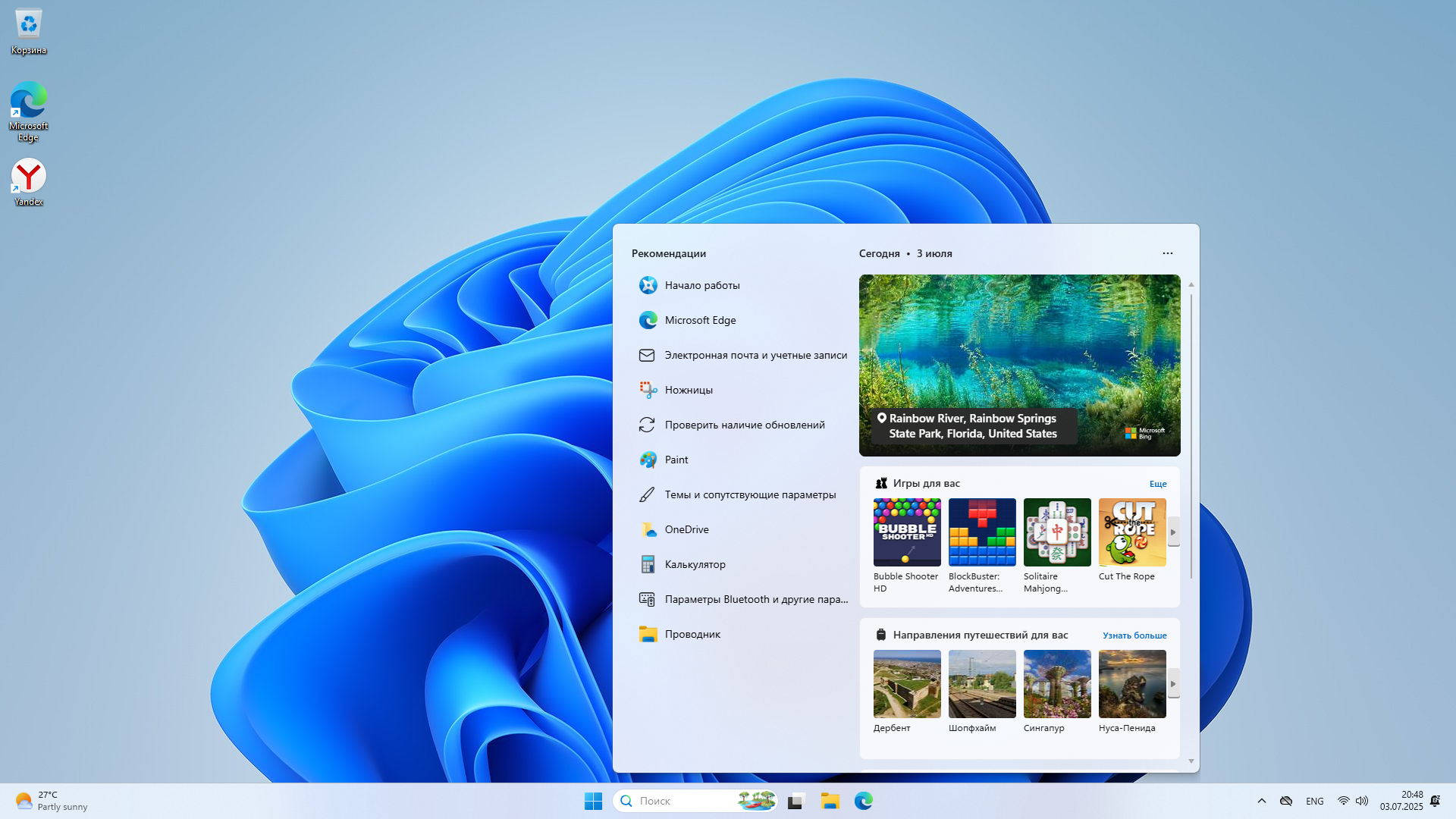Select Проверить наличие обновлений entry
1456x819 pixels.
[x=744, y=425]
